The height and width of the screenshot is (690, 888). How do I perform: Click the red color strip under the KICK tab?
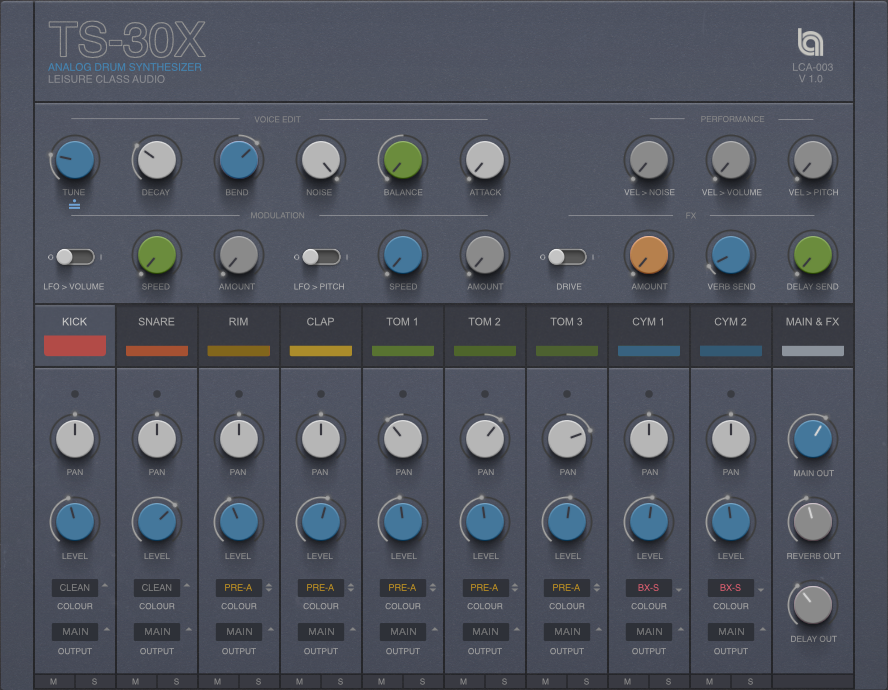coord(74,345)
